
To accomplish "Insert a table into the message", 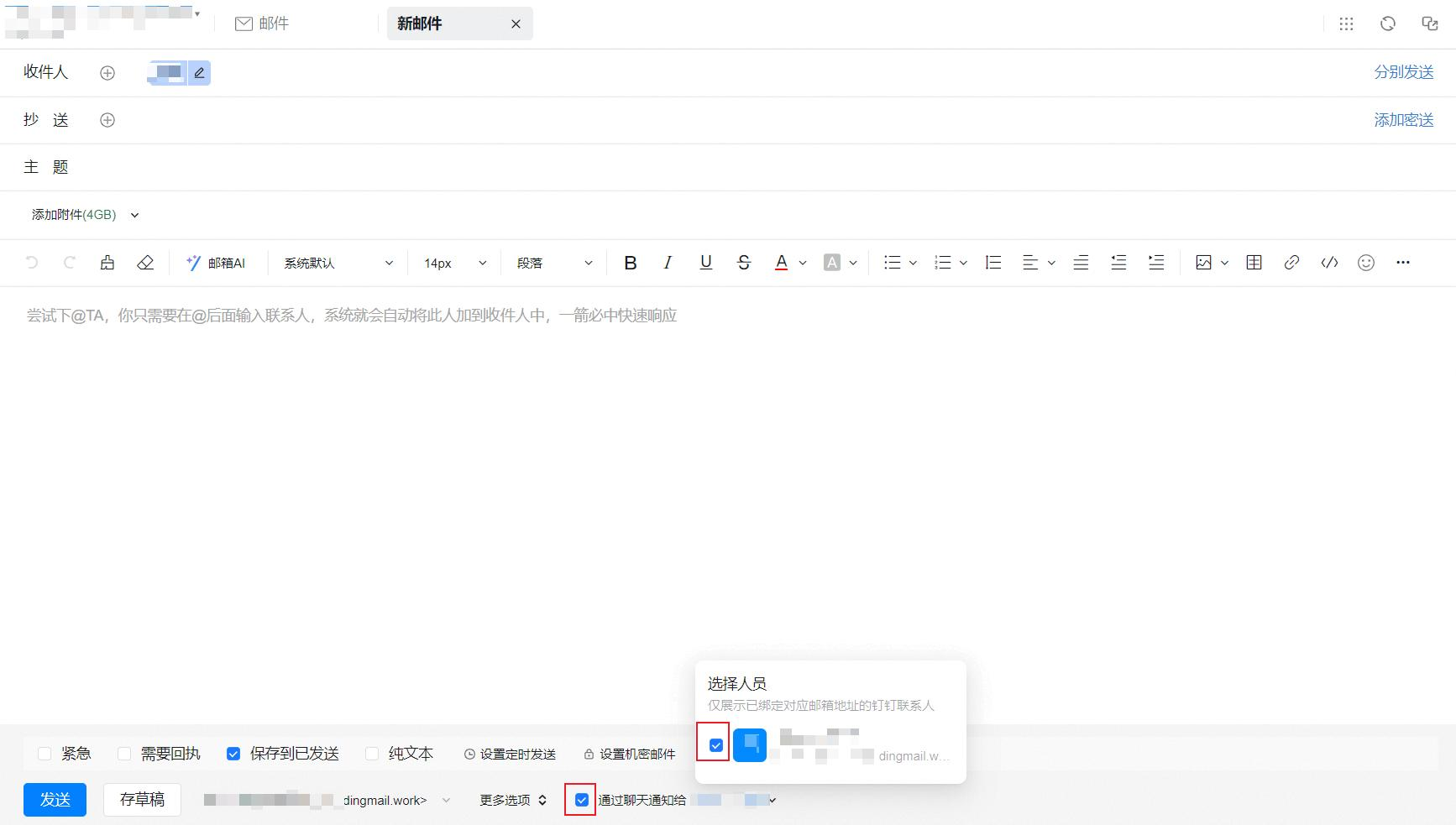I will coord(1254,263).
